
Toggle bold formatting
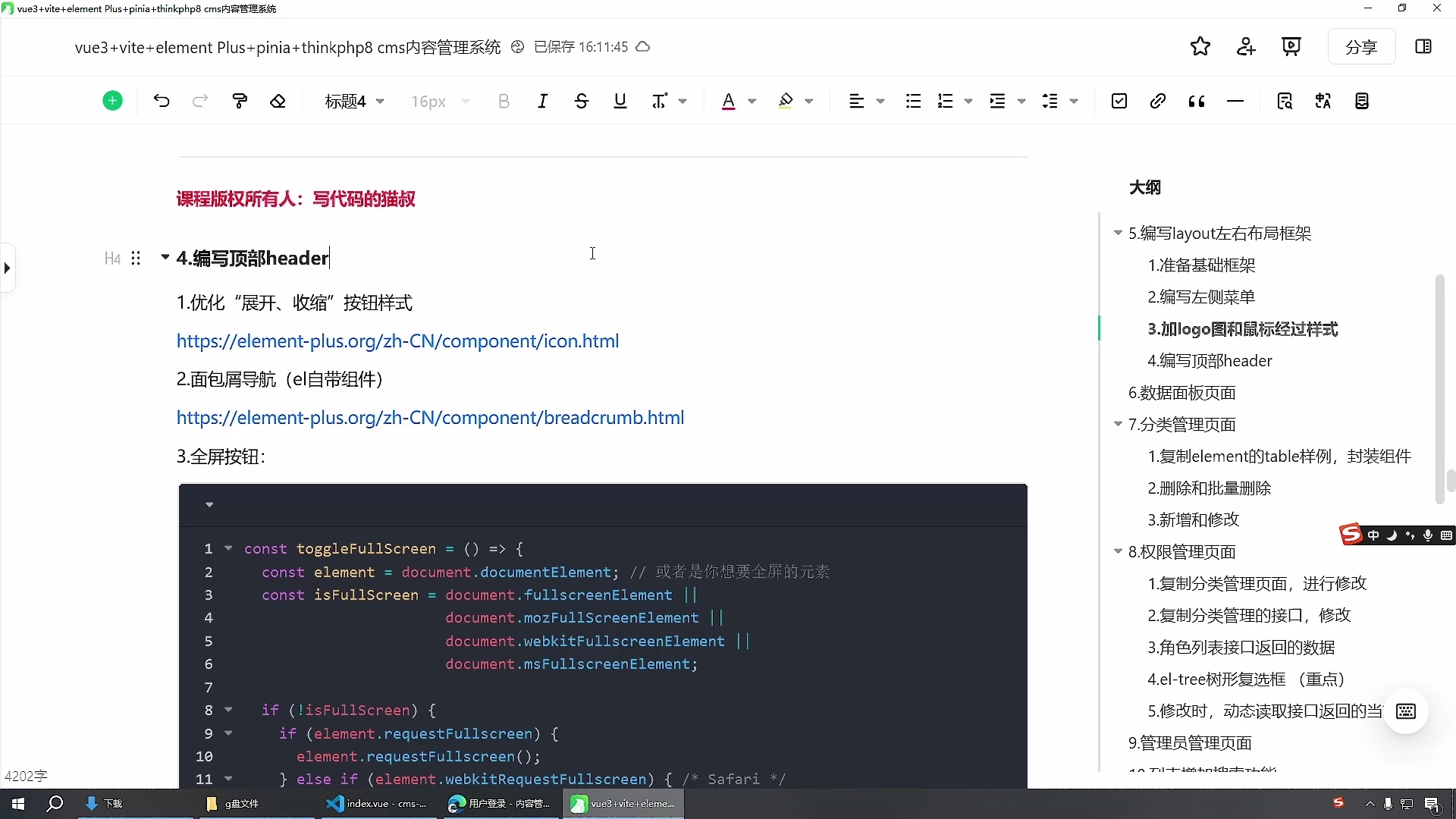pos(504,101)
